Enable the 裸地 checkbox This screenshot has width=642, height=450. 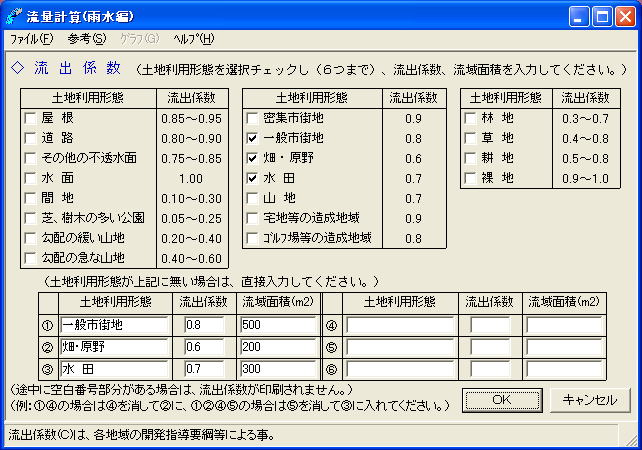click(x=471, y=178)
